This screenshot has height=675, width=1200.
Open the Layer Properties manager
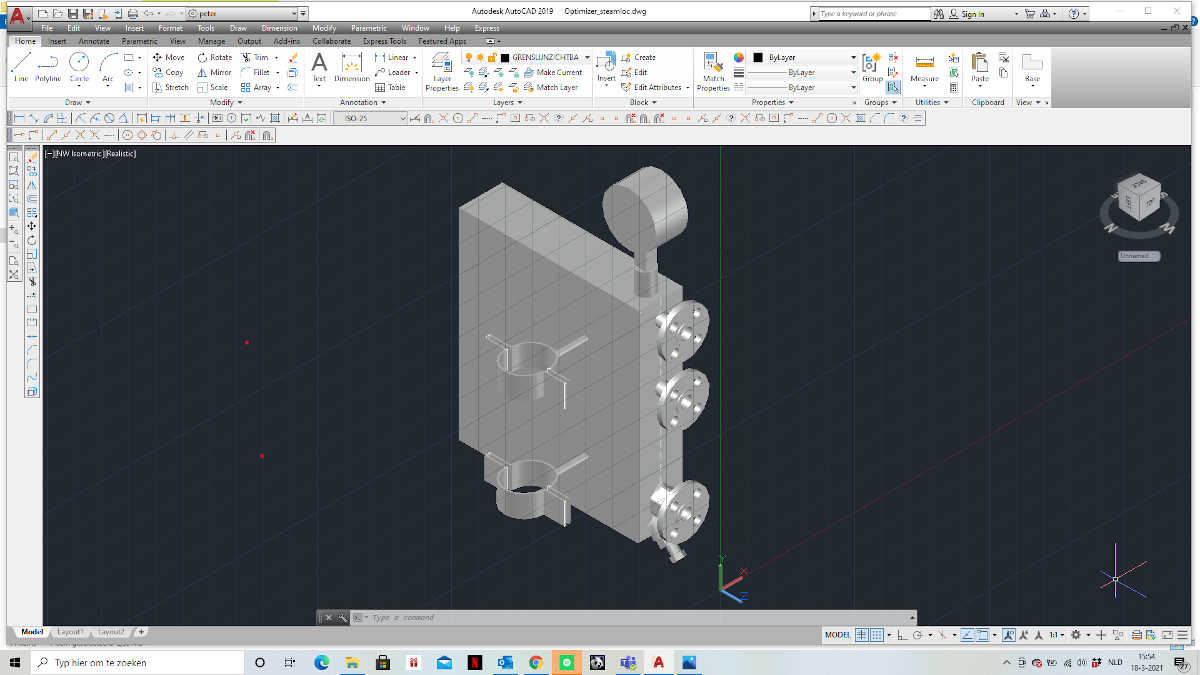tap(442, 71)
